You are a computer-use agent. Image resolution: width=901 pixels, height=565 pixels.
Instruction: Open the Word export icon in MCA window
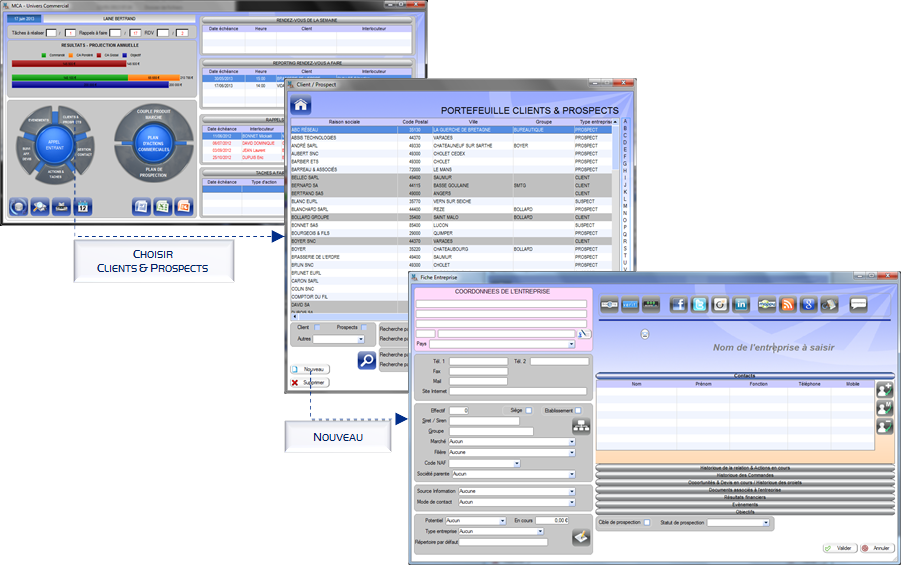click(x=141, y=206)
